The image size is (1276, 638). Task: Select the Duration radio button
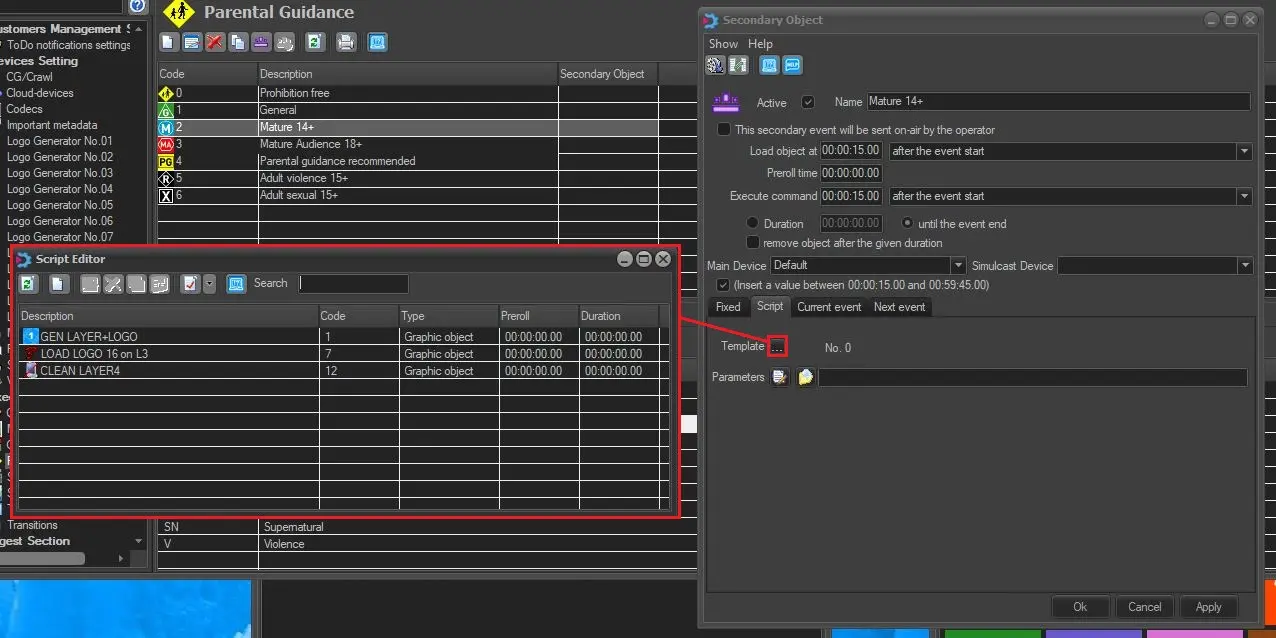tap(753, 224)
